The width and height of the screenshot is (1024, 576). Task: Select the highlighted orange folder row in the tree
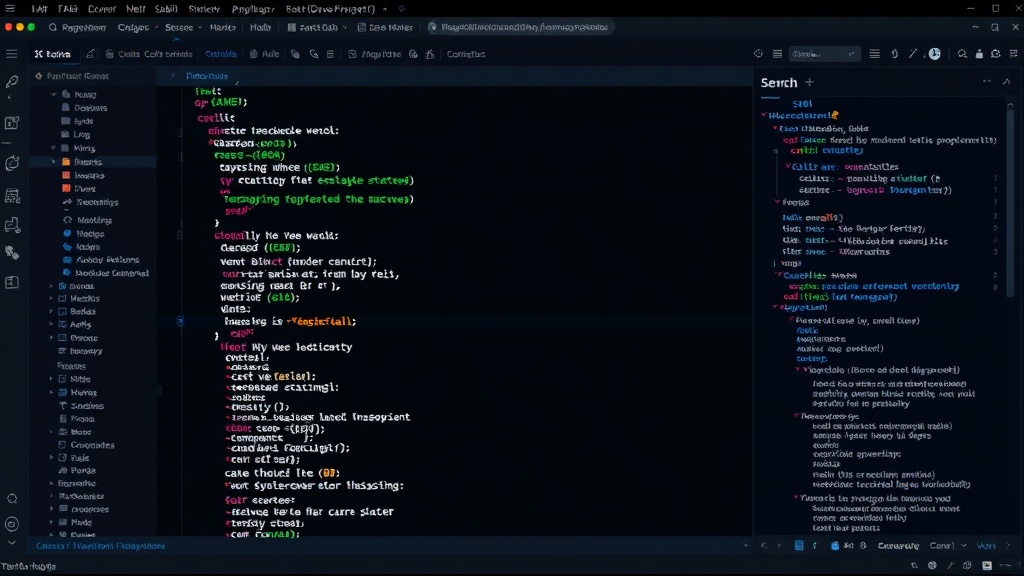(92, 162)
